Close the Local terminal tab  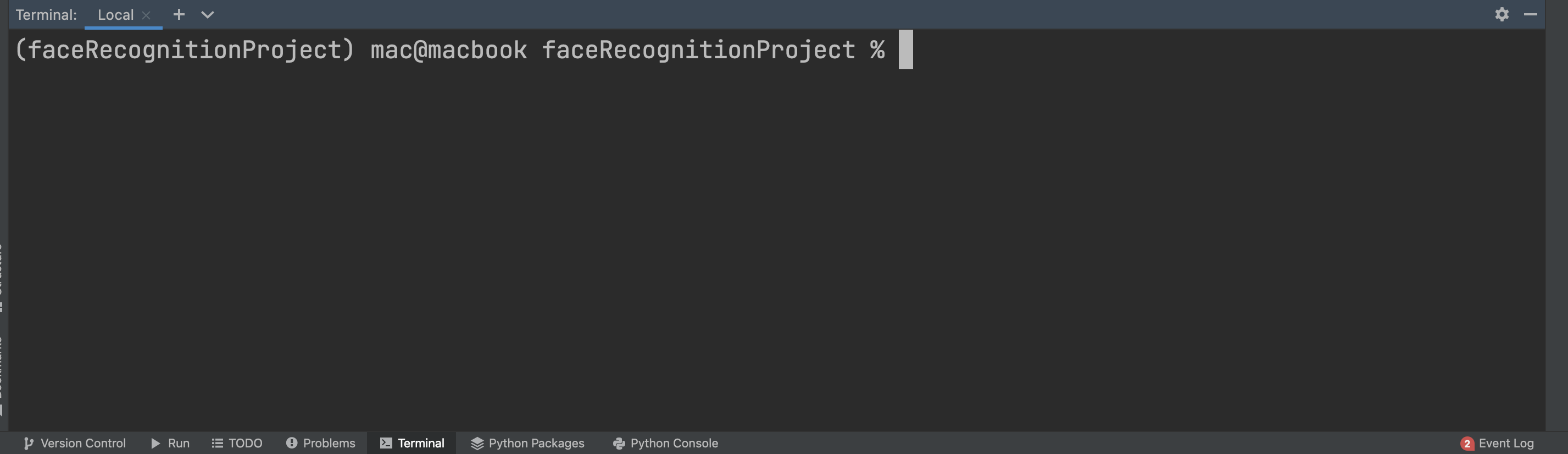pyautogui.click(x=146, y=15)
